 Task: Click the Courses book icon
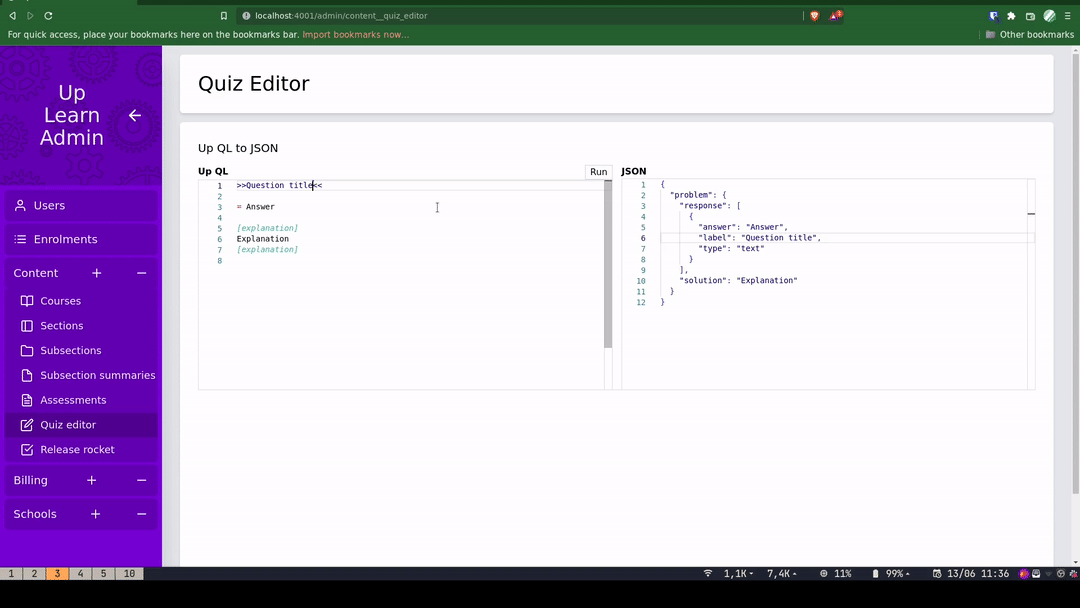click(x=27, y=301)
